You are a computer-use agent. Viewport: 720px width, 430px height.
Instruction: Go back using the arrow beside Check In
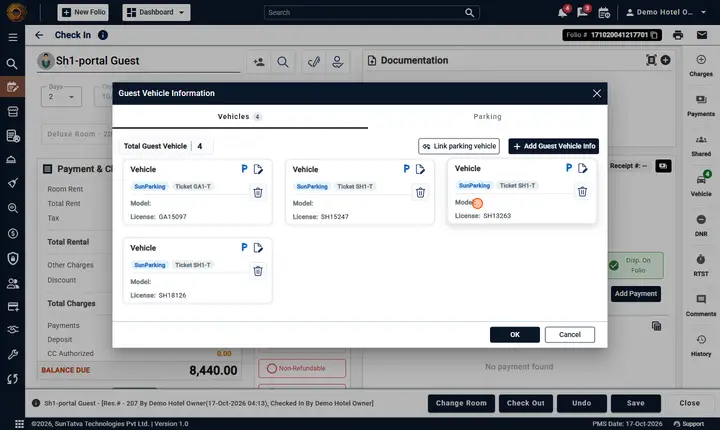pos(39,35)
